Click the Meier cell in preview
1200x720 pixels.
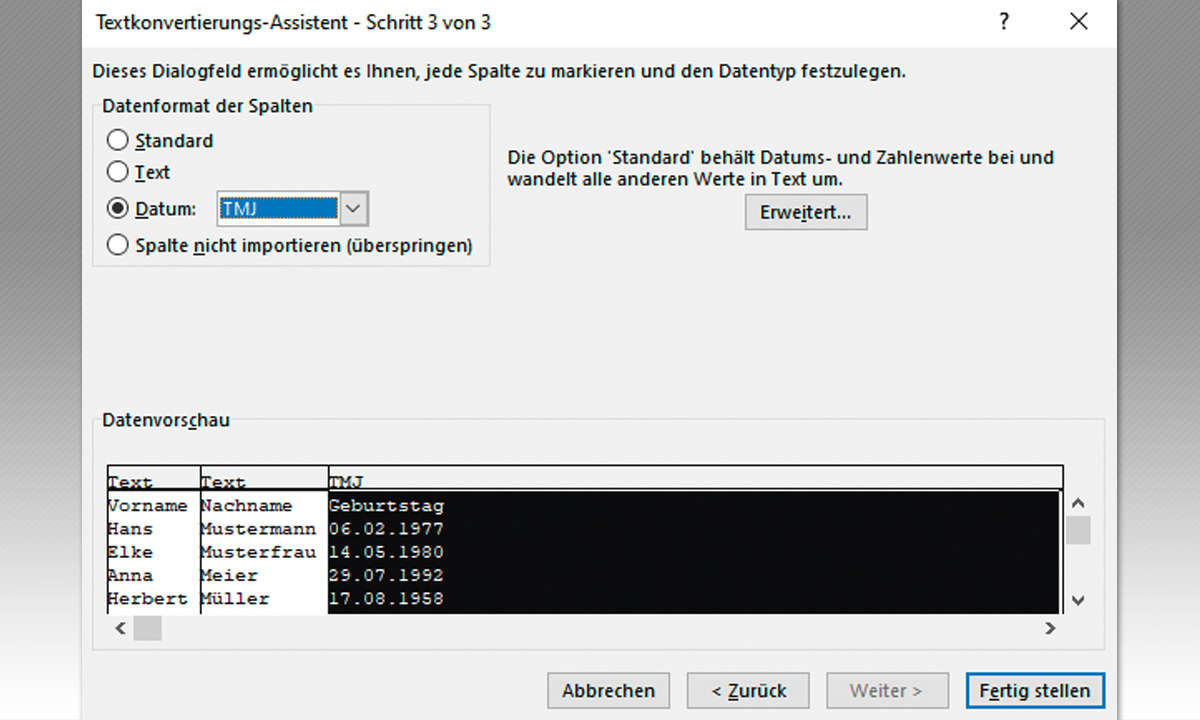(x=229, y=575)
